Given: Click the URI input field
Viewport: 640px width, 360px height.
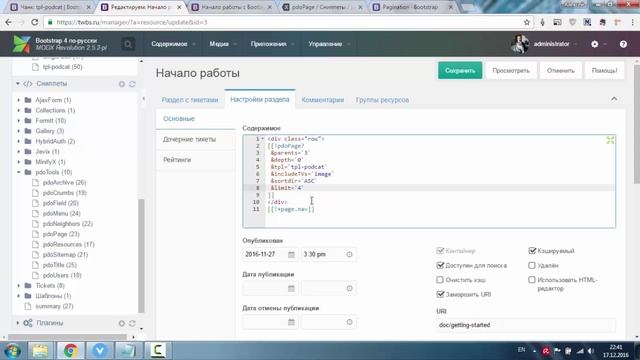Looking at the screenshot, I should (x=525, y=325).
